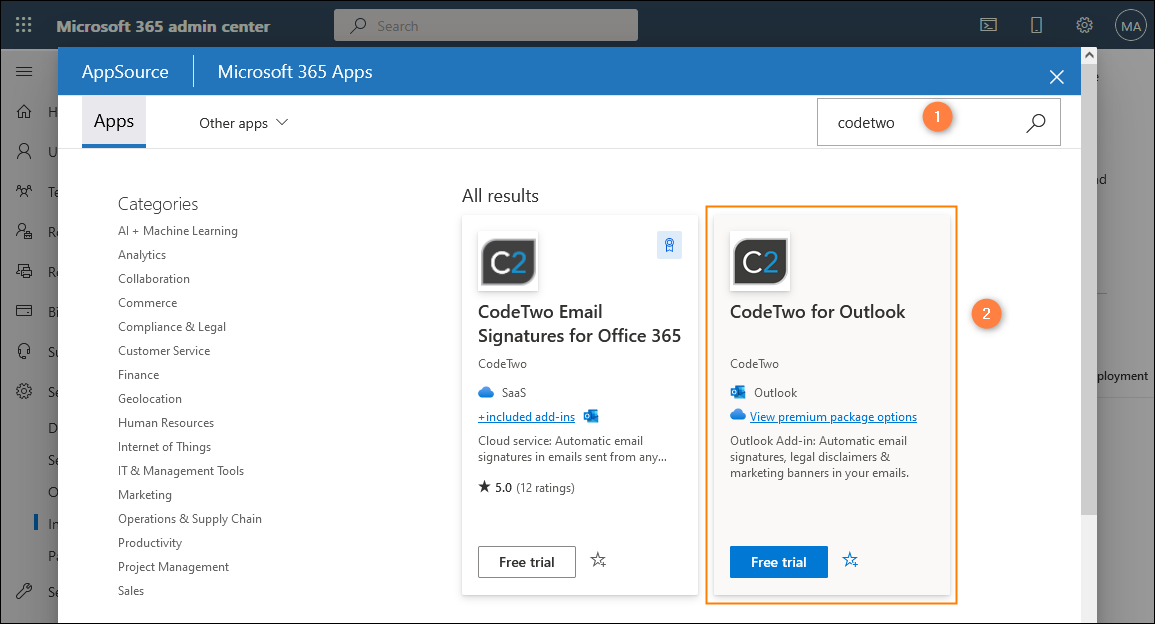Select Marketing category
Viewport: 1155px width, 624px height.
tap(144, 494)
